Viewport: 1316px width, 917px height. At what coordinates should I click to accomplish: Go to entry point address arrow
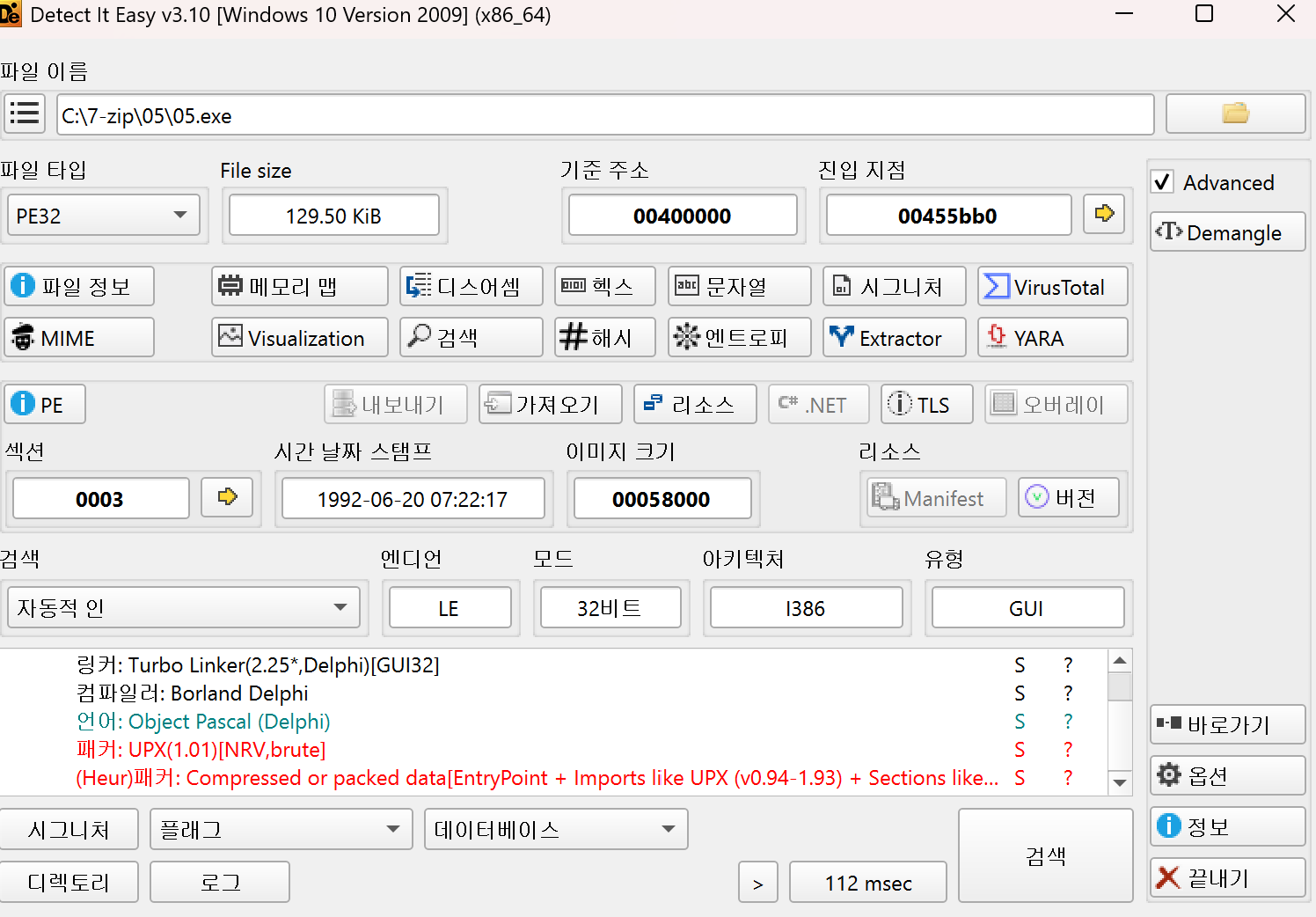1104,214
